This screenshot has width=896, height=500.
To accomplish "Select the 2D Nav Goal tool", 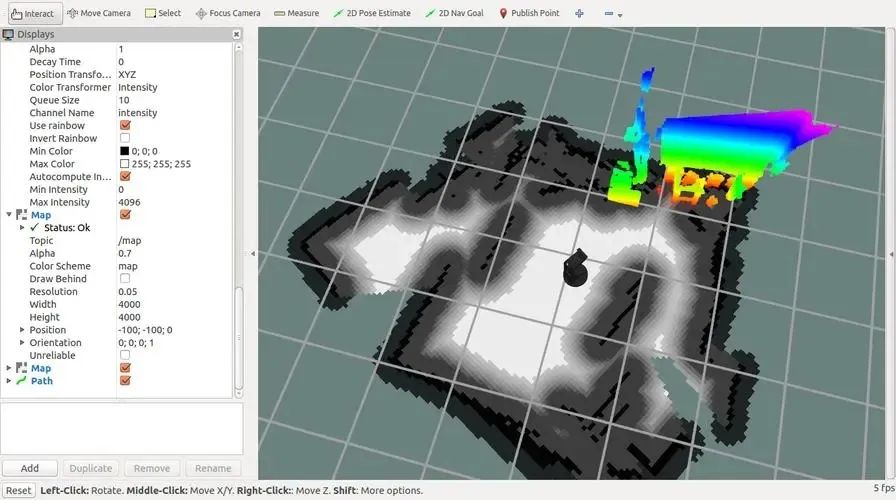I will [454, 13].
